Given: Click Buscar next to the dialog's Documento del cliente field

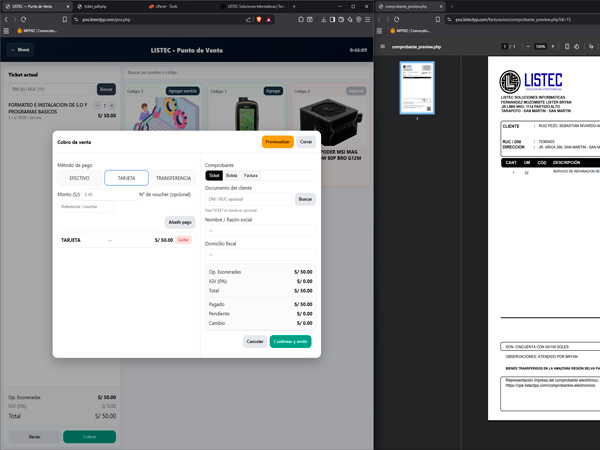Looking at the screenshot, I should point(305,199).
